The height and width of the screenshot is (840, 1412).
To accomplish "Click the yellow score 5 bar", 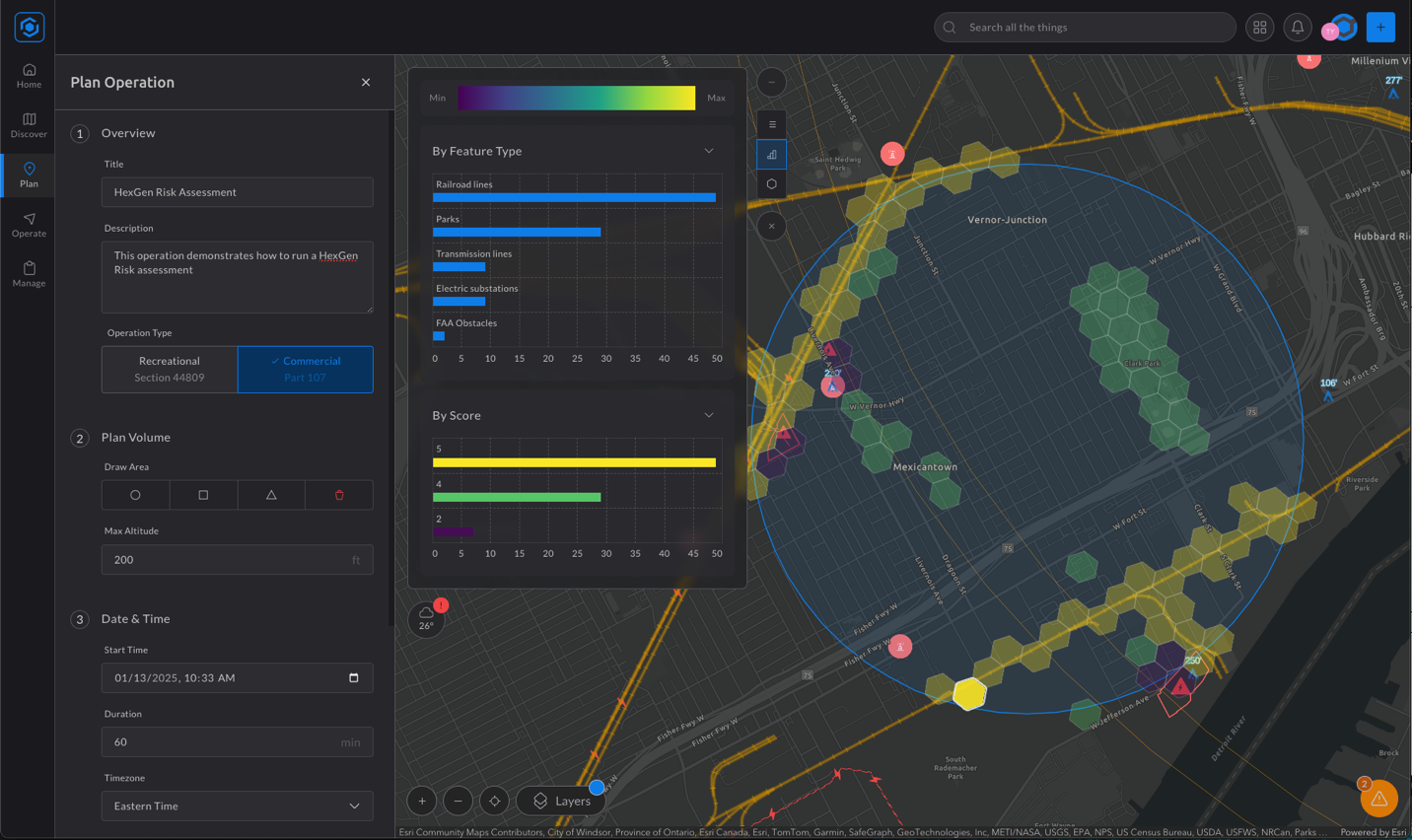I will [x=574, y=462].
